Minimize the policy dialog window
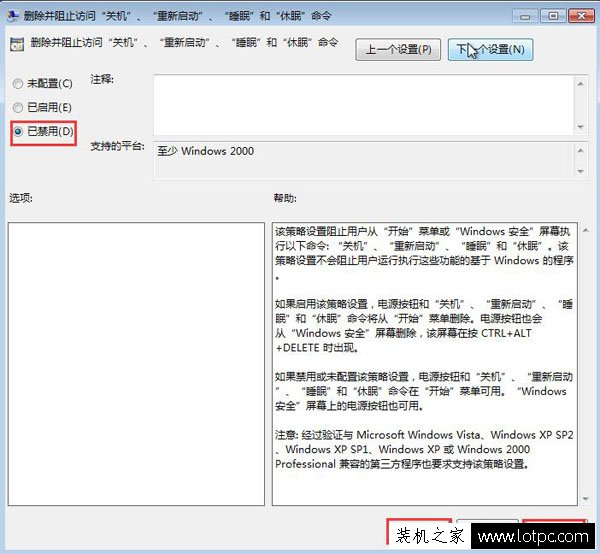The width and height of the screenshot is (600, 554). click(x=525, y=16)
